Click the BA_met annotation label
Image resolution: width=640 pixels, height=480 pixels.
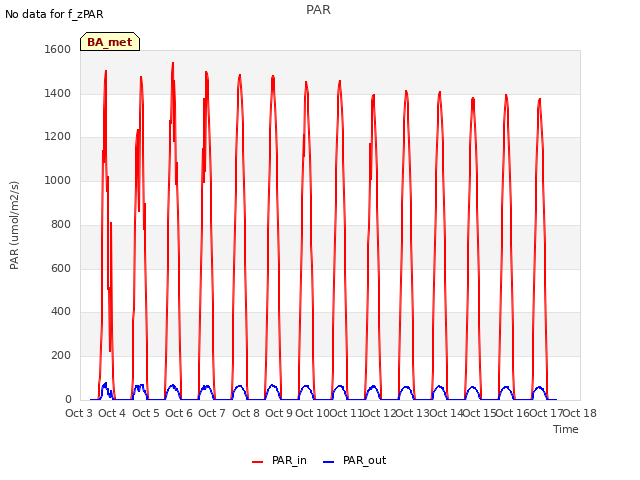(110, 42)
